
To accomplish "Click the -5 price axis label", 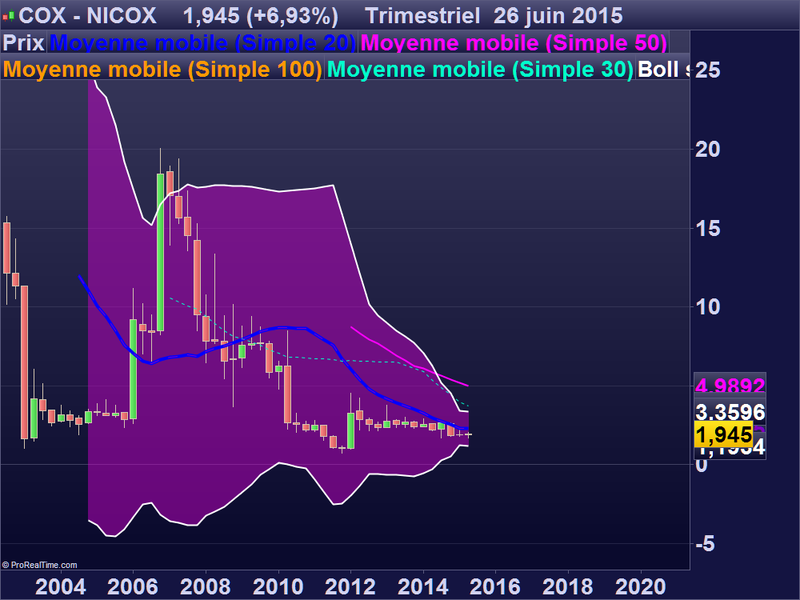I will tap(705, 544).
